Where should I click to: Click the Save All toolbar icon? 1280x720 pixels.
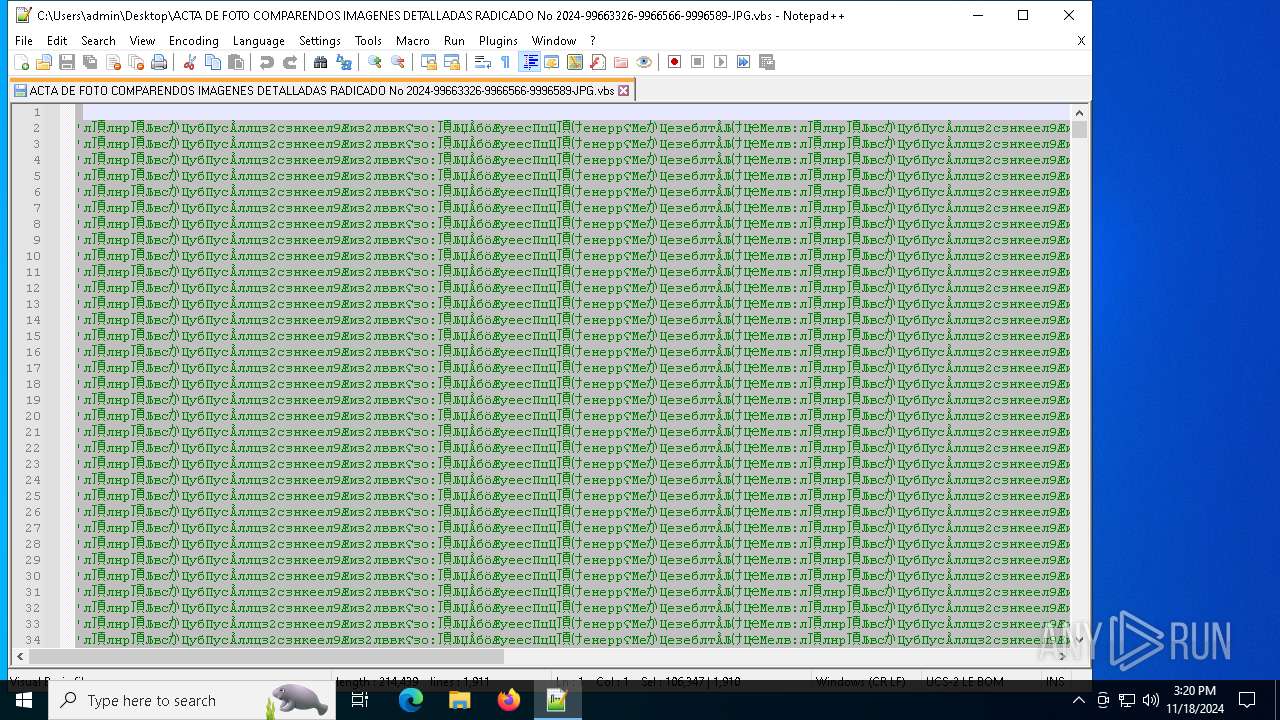[x=90, y=62]
